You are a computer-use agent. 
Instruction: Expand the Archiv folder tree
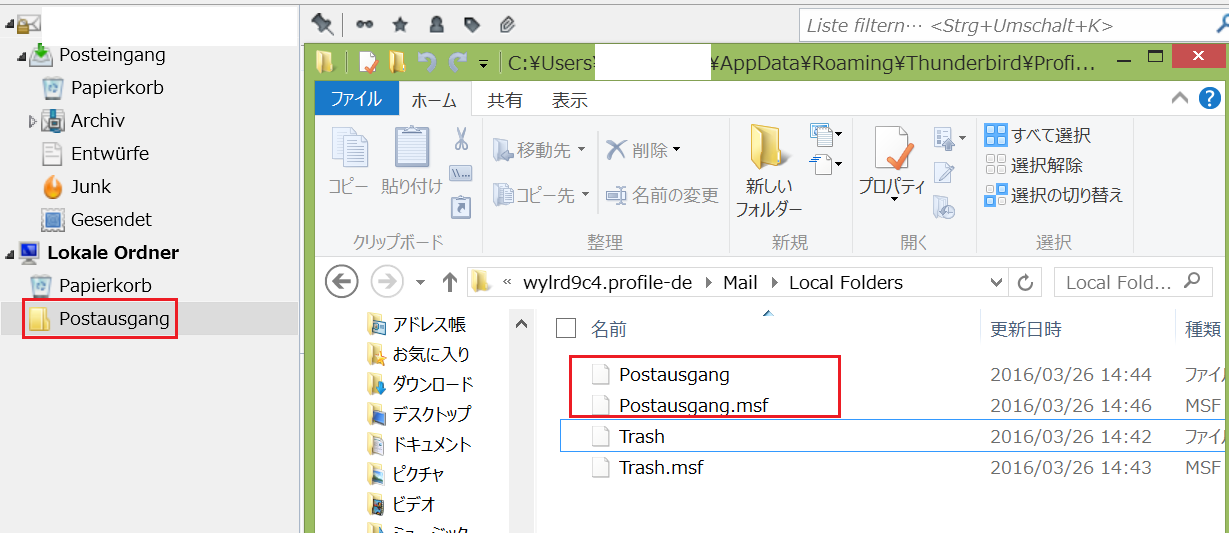pos(32,121)
